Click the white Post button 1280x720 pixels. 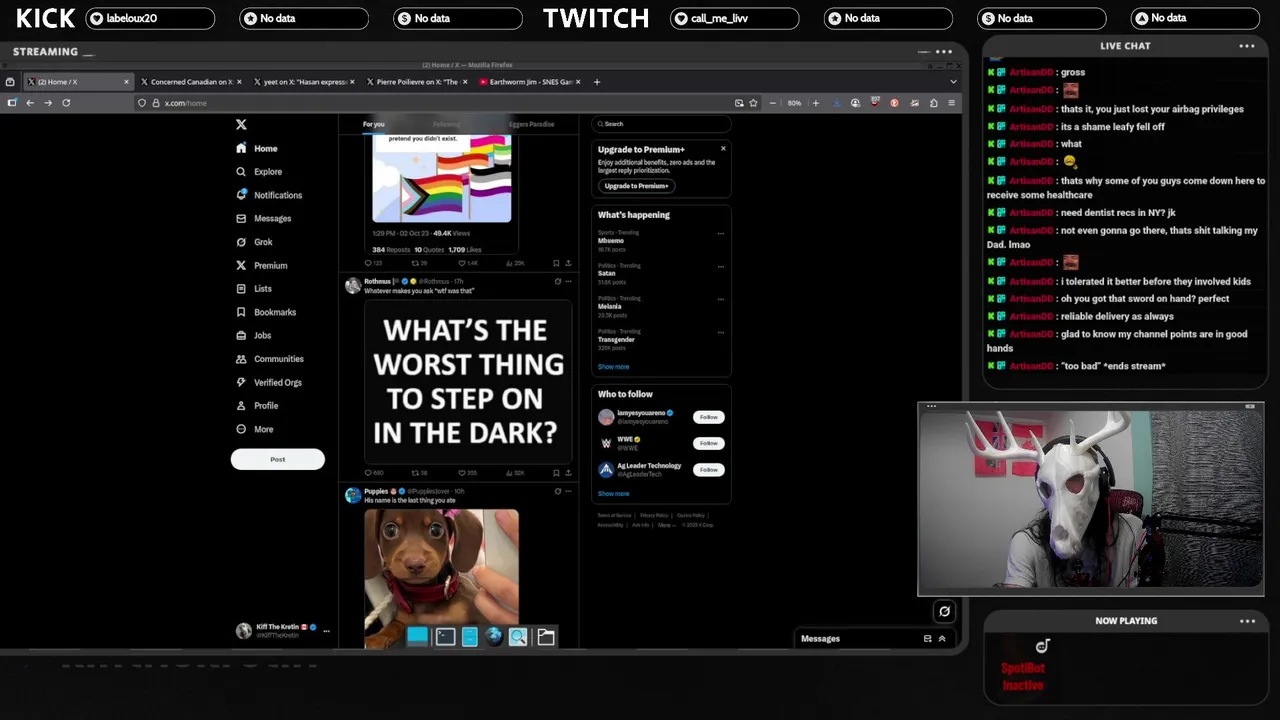pyautogui.click(x=277, y=459)
